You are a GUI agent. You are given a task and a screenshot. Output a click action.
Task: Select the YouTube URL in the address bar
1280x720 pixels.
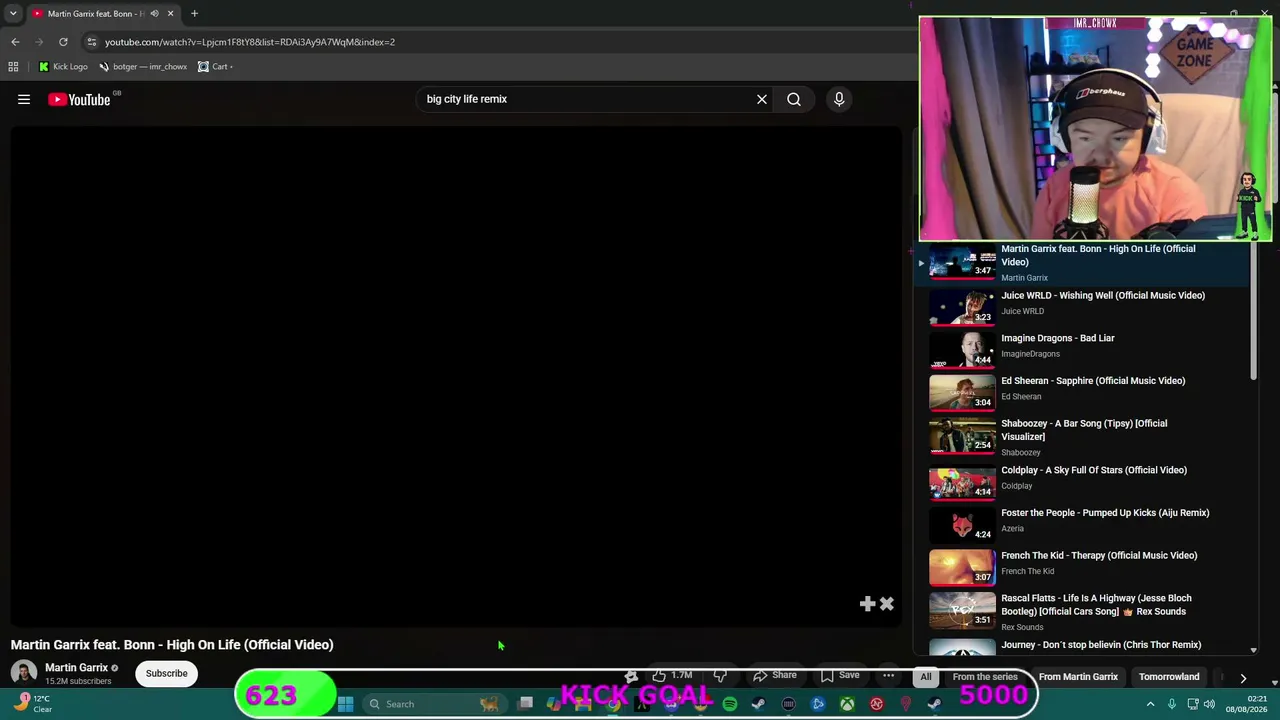(x=250, y=42)
